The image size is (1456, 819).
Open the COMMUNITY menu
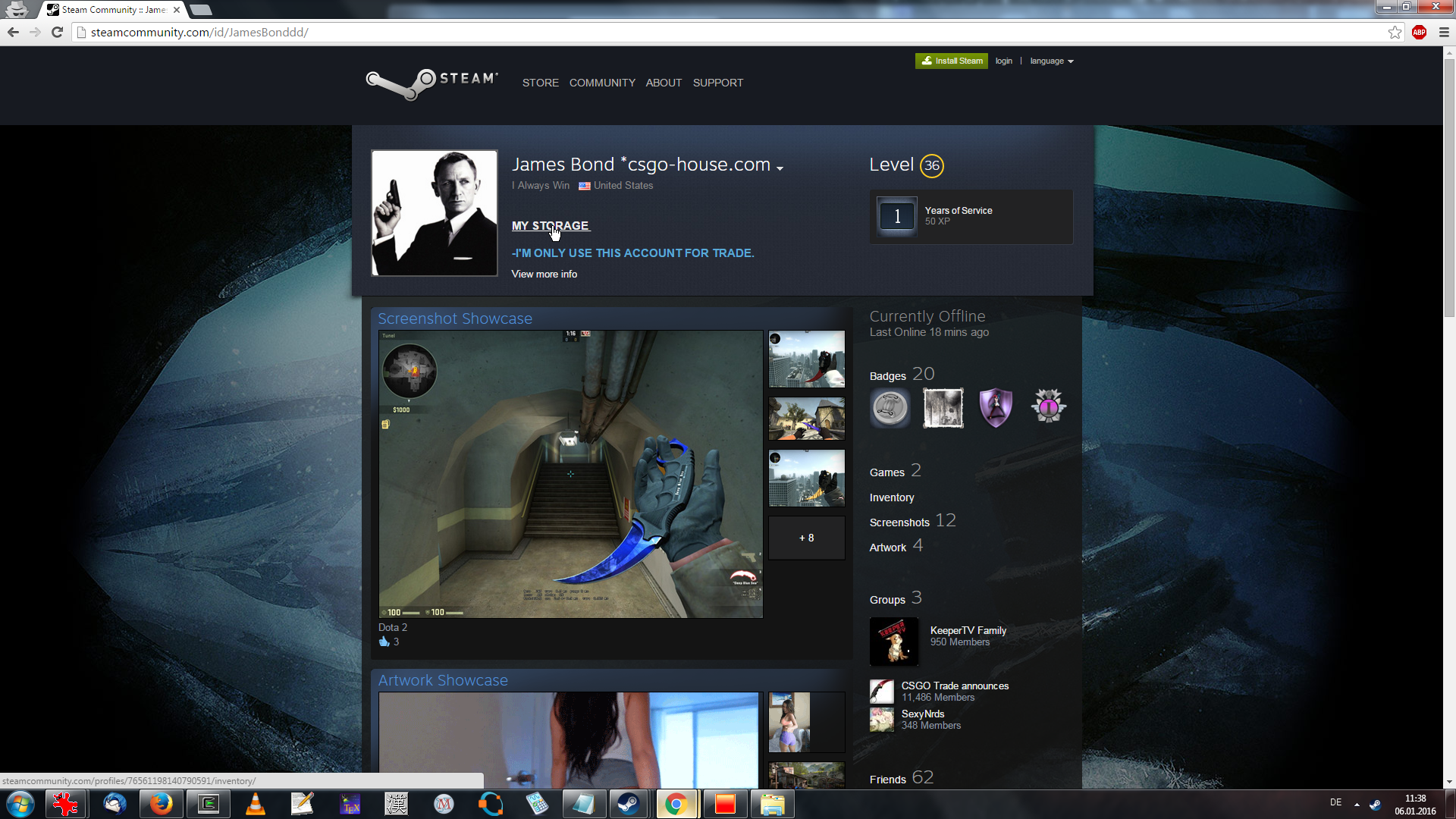[x=602, y=83]
